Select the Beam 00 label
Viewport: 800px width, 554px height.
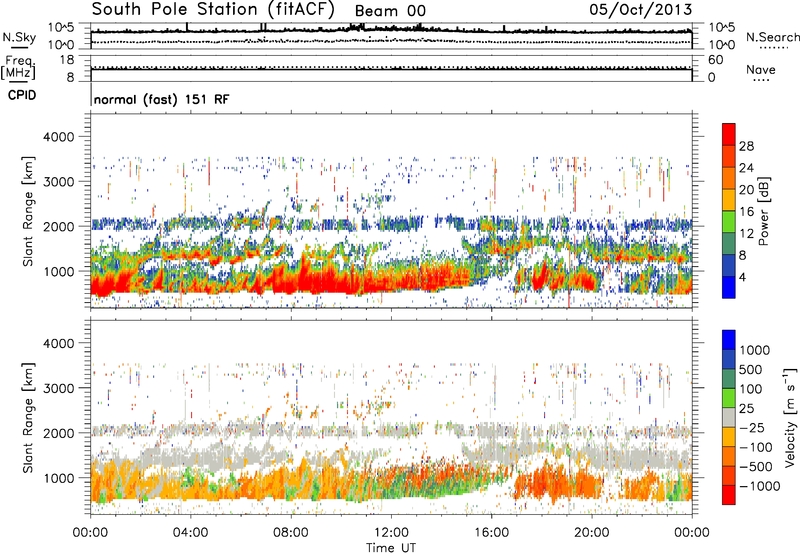390,11
